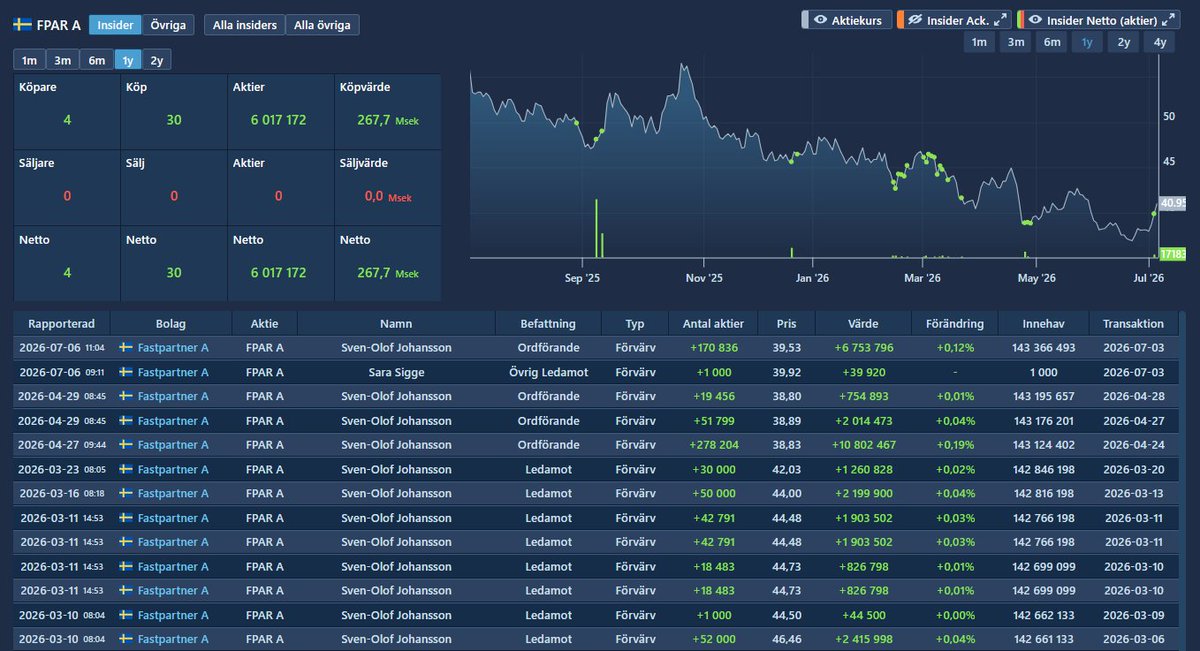Sort table by Förändring column
Image resolution: width=1200 pixels, height=651 pixels.
click(955, 323)
